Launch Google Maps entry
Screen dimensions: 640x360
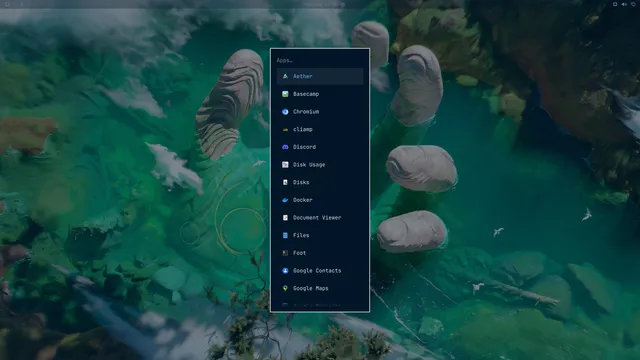pos(320,288)
